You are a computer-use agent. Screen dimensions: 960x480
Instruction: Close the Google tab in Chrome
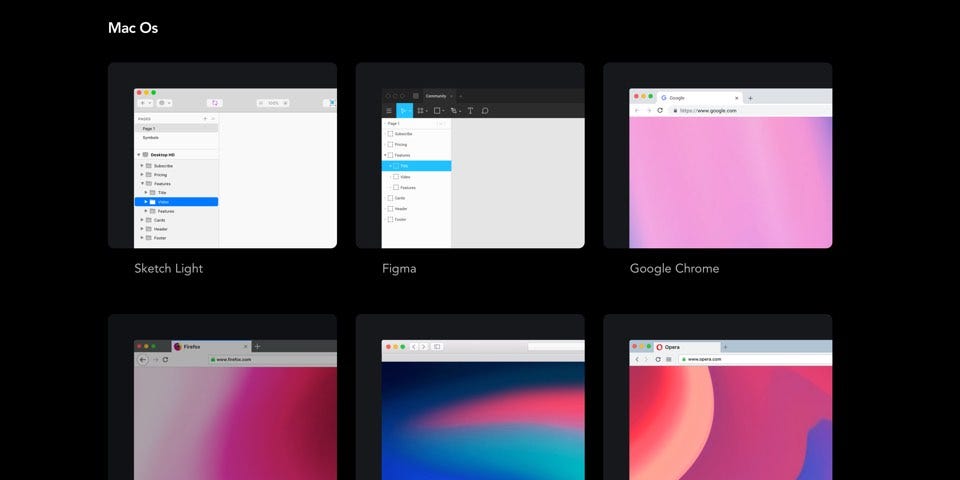[x=737, y=98]
